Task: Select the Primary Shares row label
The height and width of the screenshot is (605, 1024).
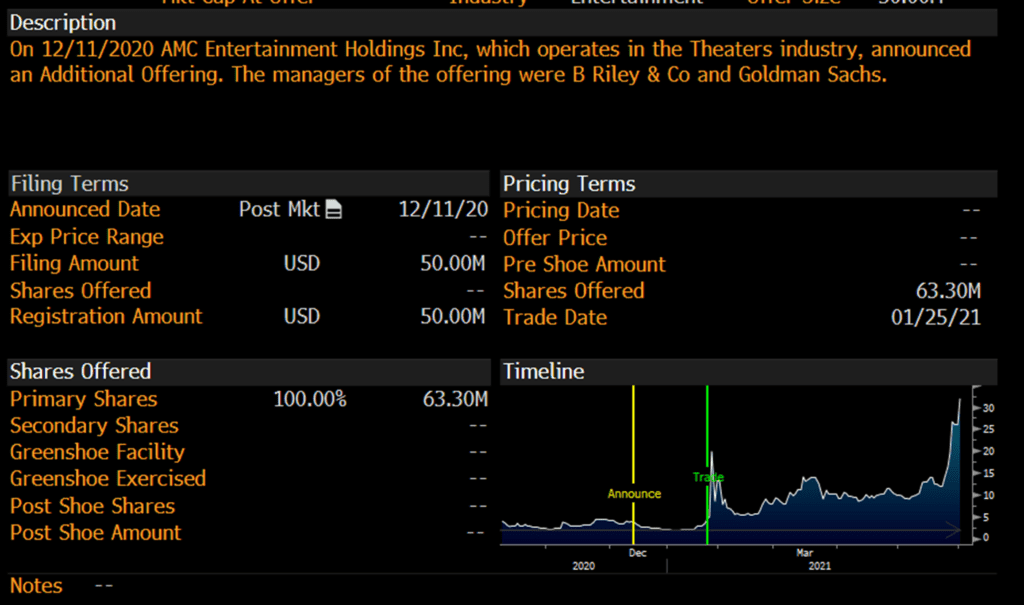Action: tap(84, 399)
